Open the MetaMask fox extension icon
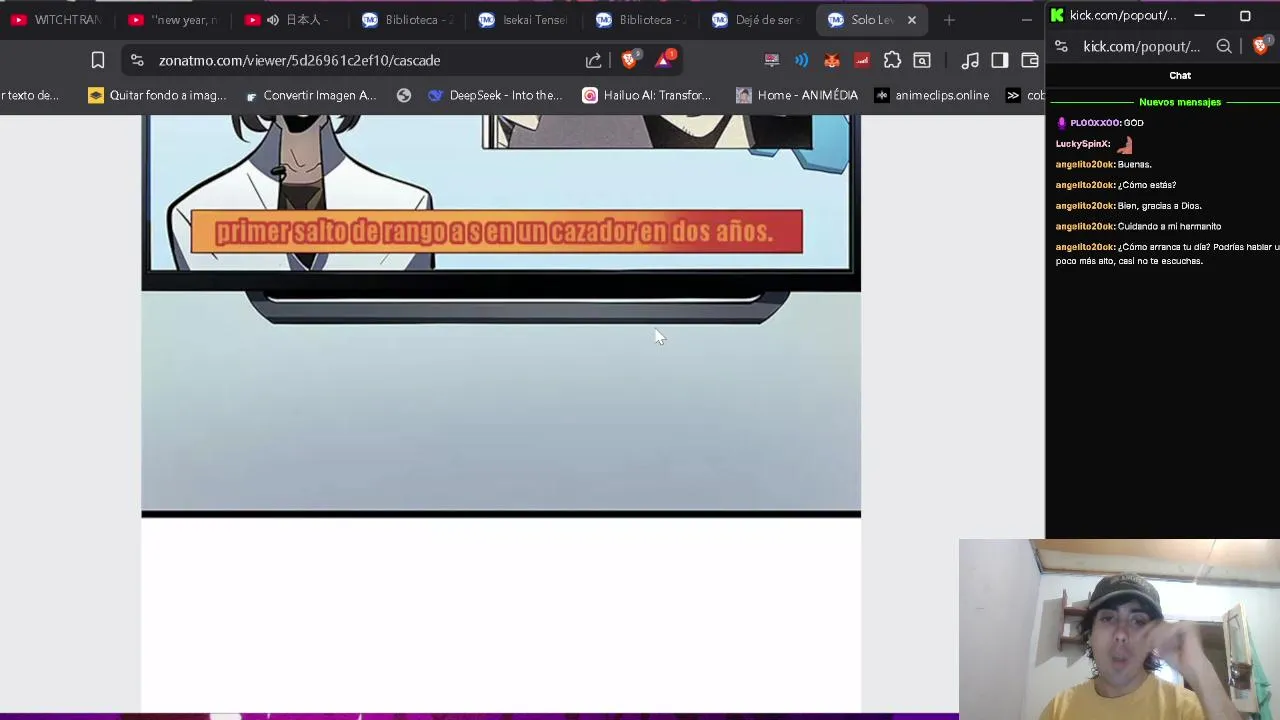1280x720 pixels. point(832,61)
